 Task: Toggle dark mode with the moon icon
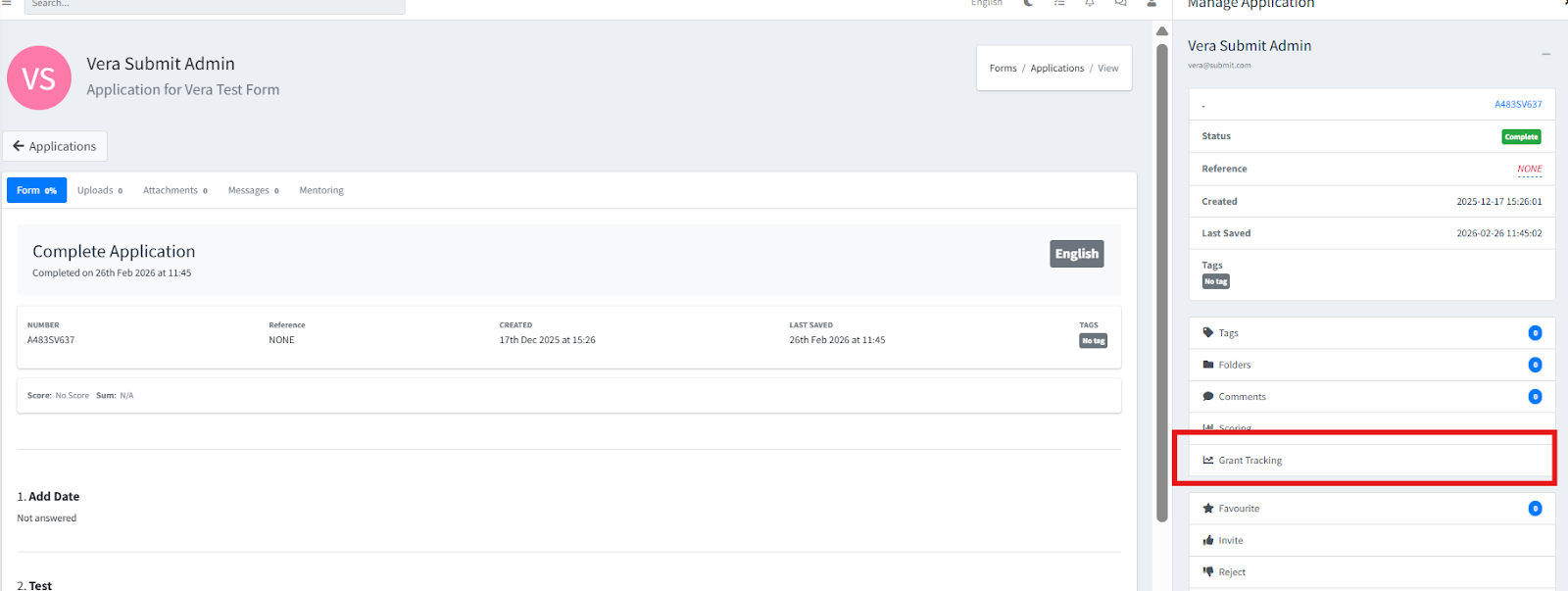click(x=1028, y=4)
